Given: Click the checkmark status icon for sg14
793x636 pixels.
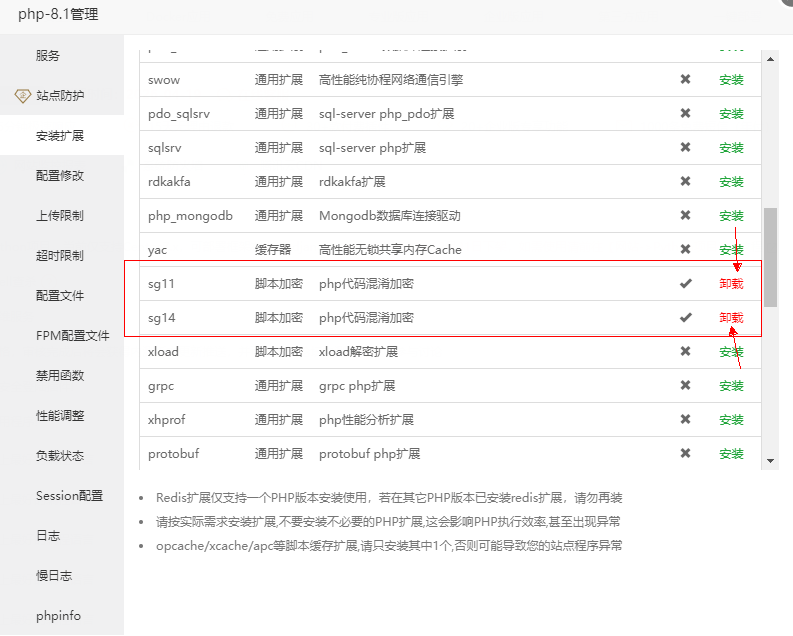Looking at the screenshot, I should tap(685, 318).
